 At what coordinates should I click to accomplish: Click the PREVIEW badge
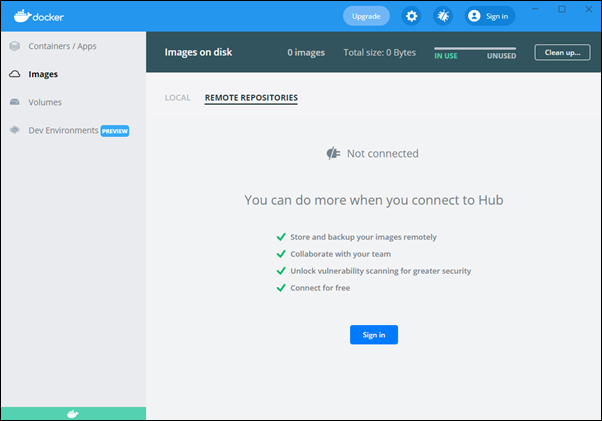click(115, 131)
